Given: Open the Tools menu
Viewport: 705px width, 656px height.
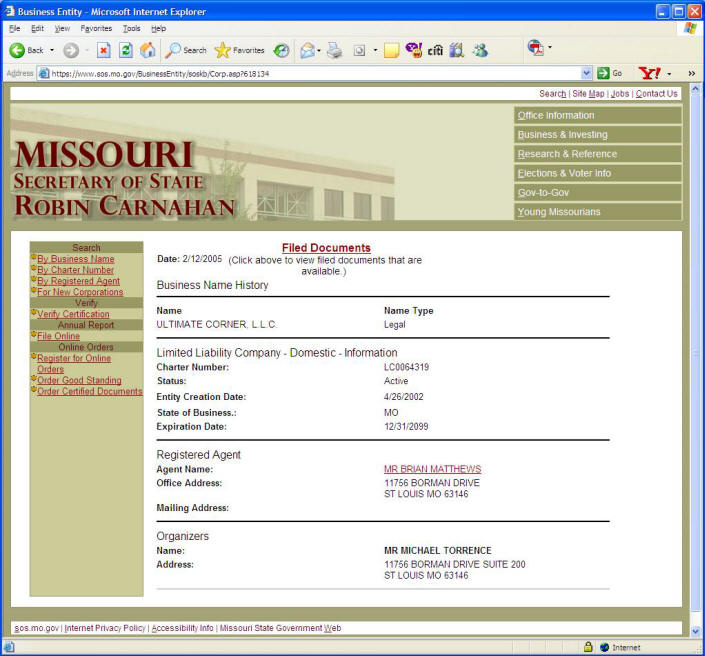Looking at the screenshot, I should 131,28.
